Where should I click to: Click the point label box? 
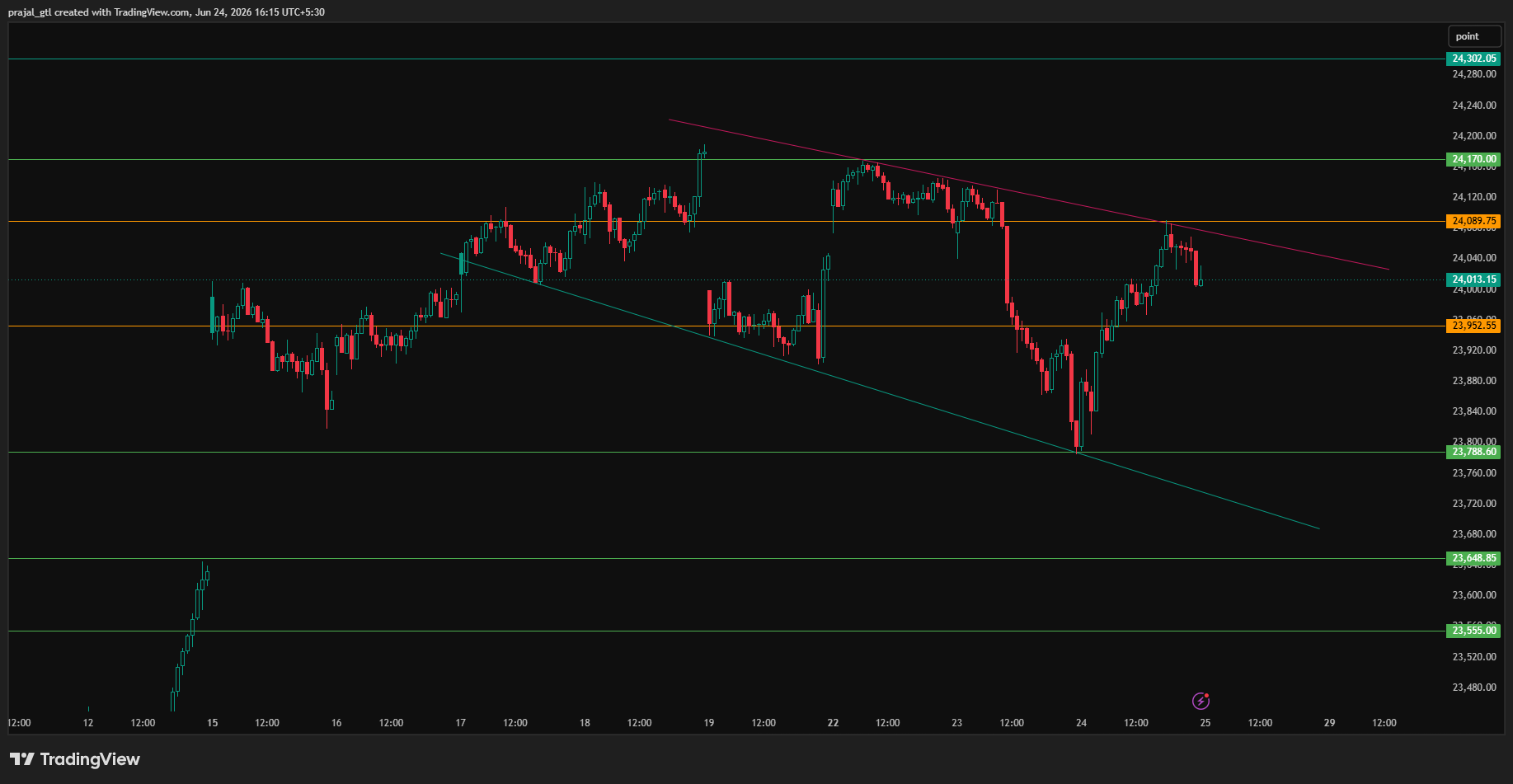[1475, 36]
